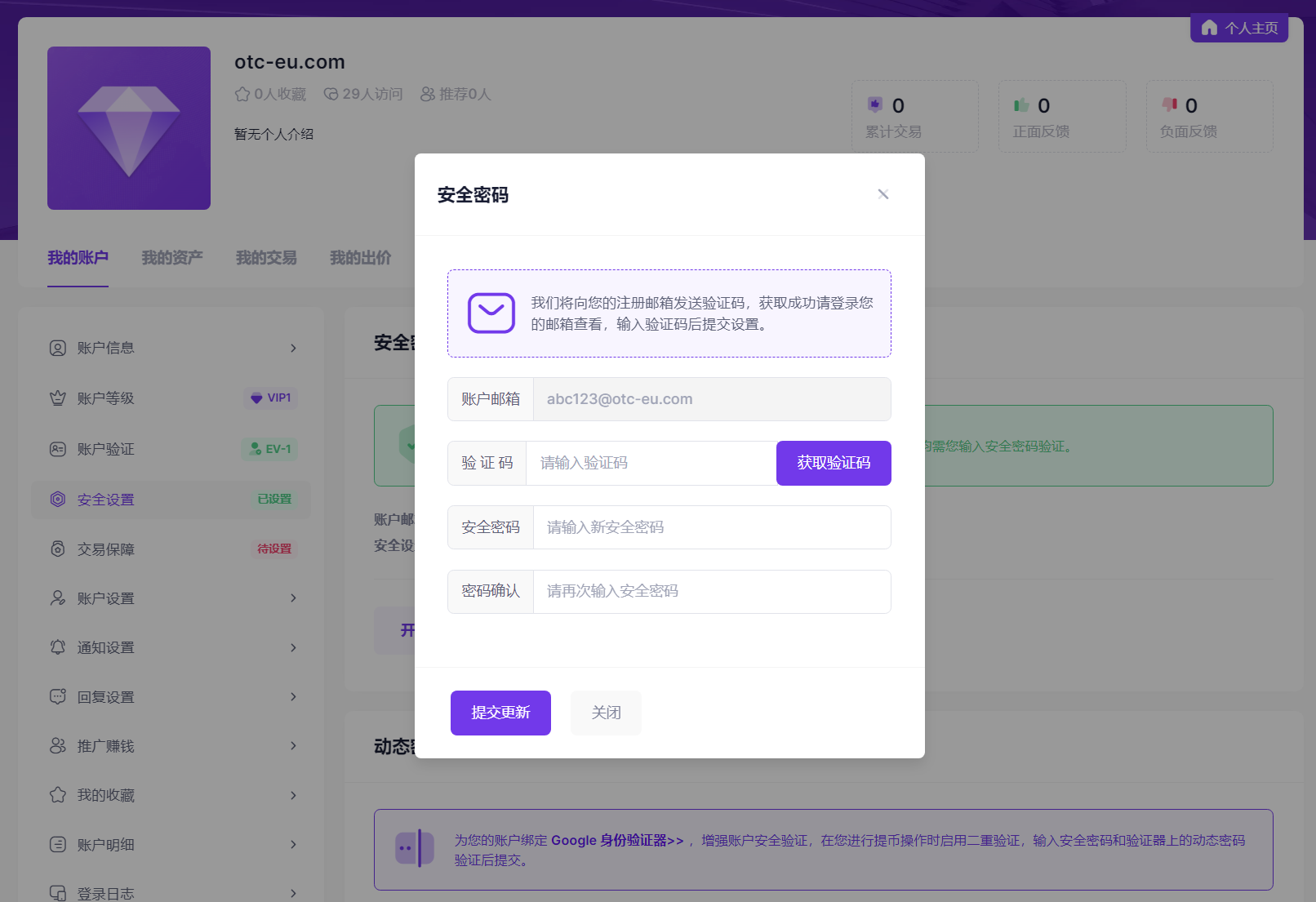Image resolution: width=1316 pixels, height=902 pixels.
Task: Click the 通知设置 bell icon
Action: pos(57,647)
